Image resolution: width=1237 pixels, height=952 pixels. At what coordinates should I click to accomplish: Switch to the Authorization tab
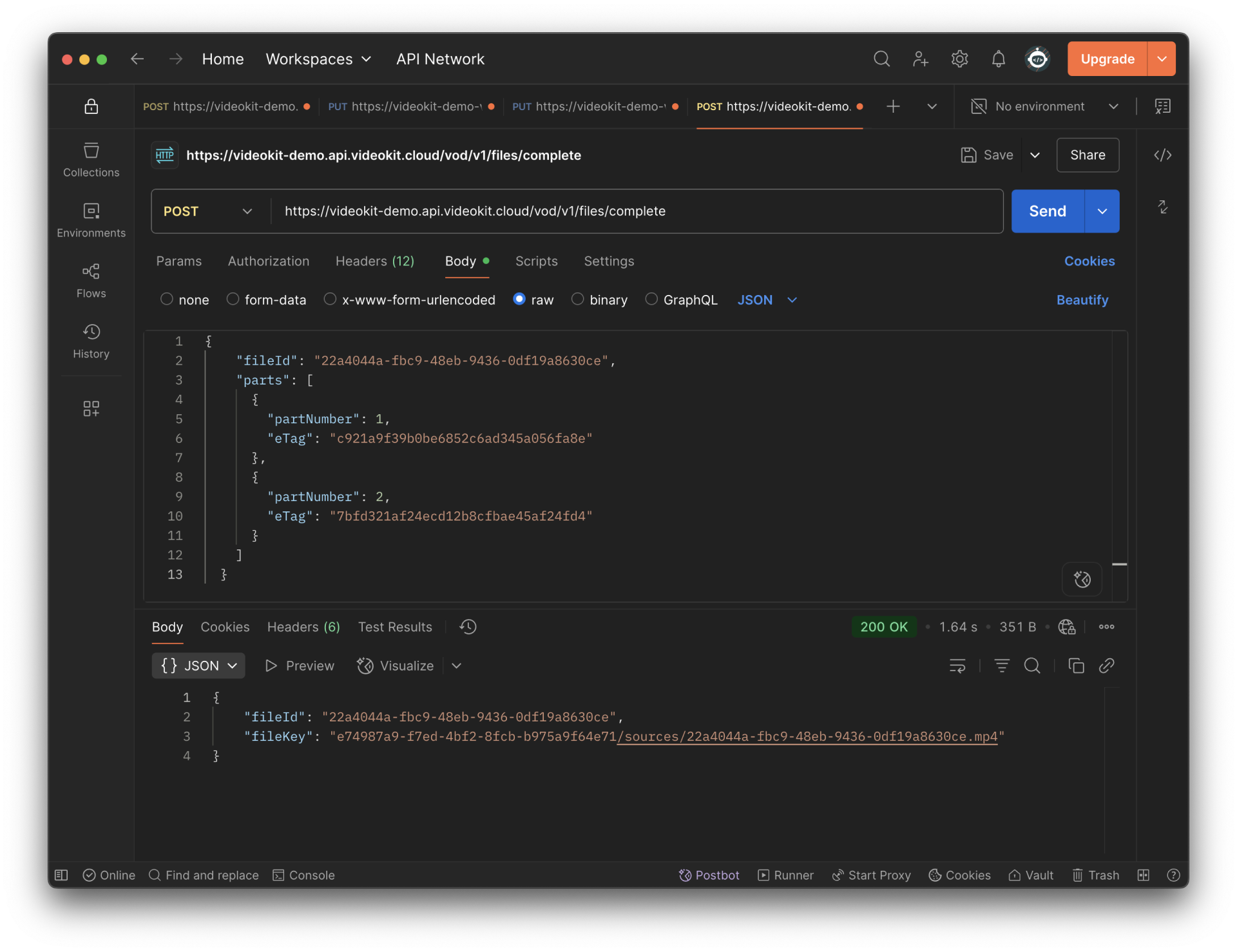click(269, 261)
